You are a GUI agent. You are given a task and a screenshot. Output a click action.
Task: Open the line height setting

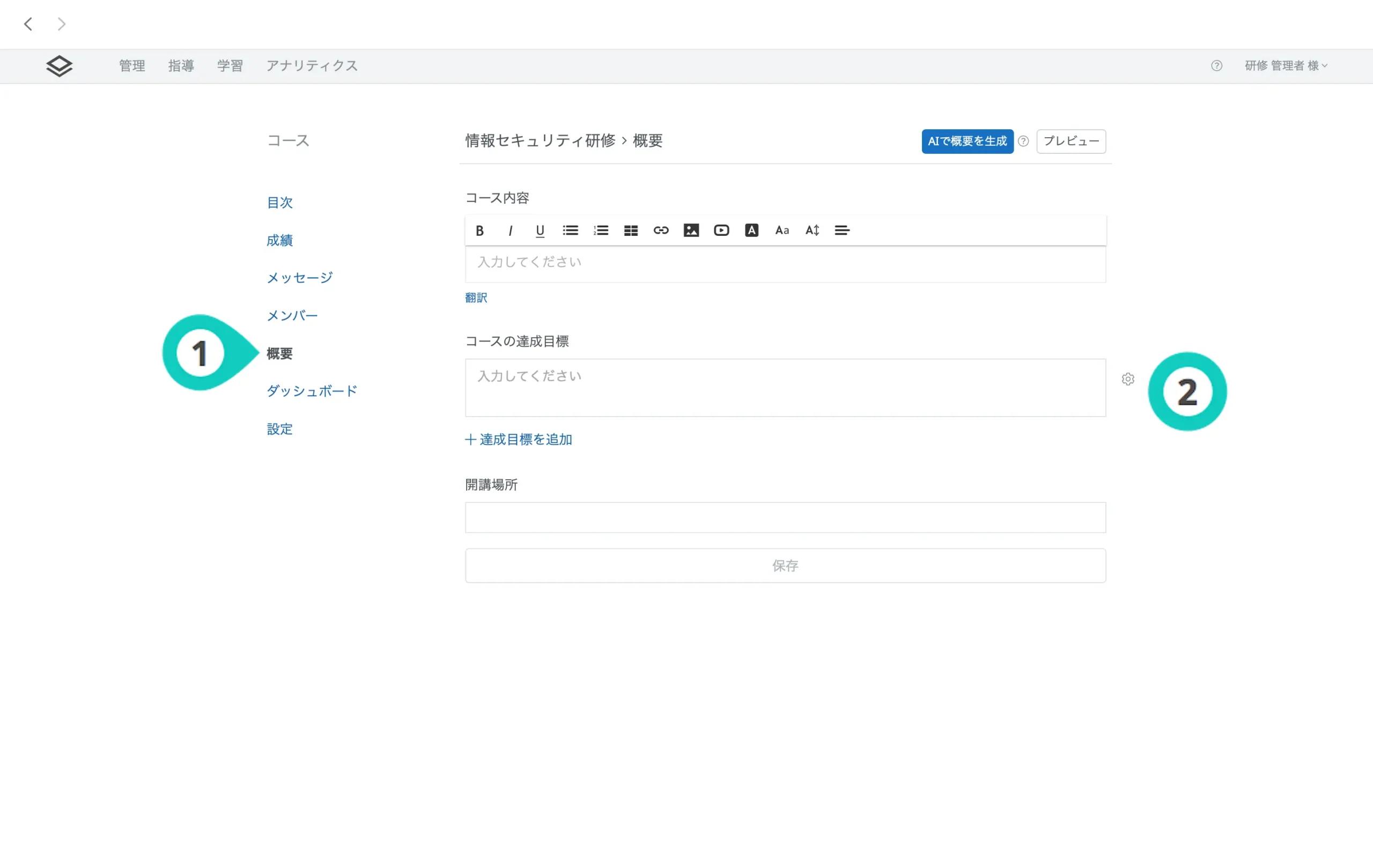point(812,230)
